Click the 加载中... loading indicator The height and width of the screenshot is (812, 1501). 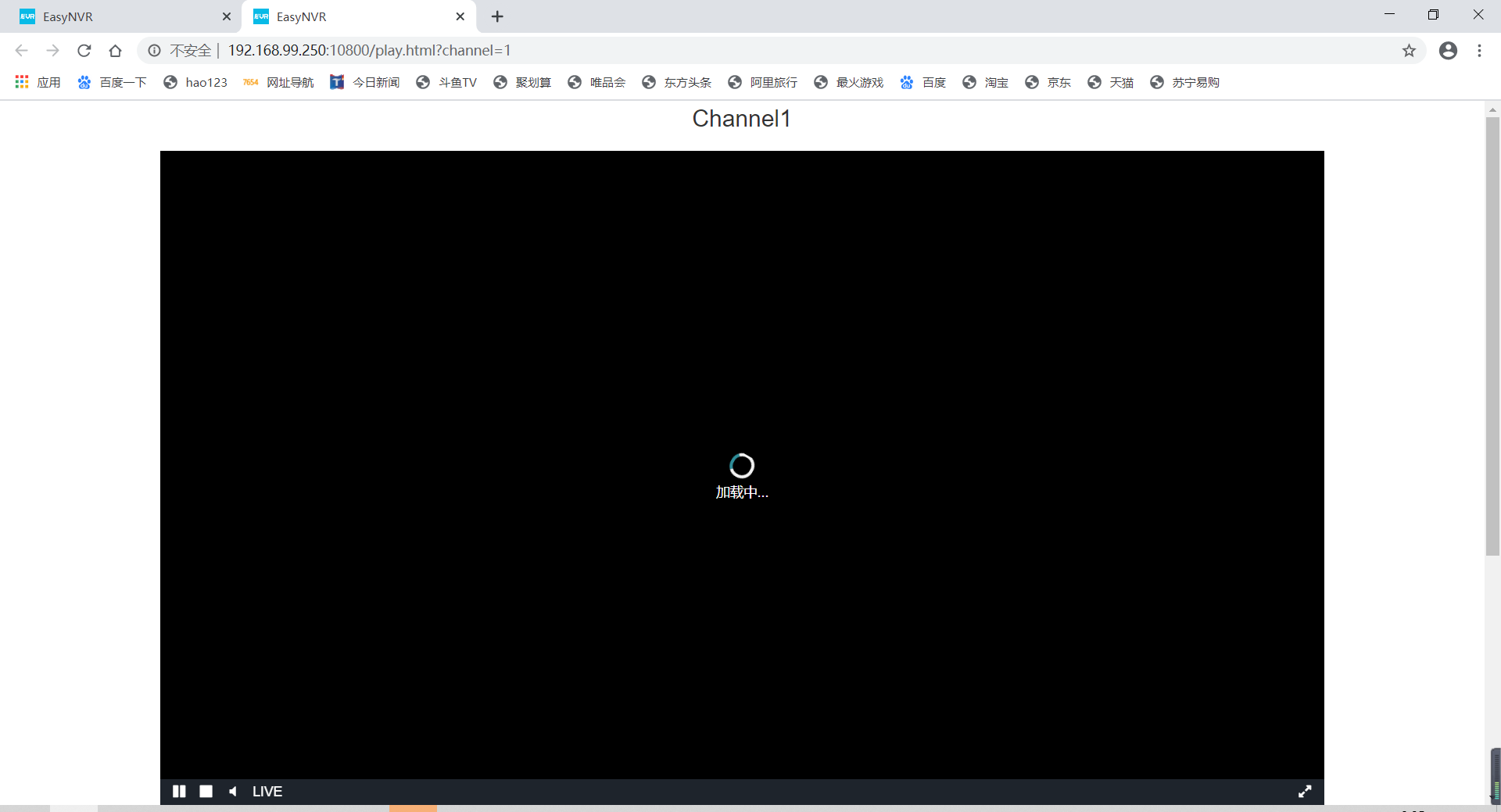pyautogui.click(x=742, y=477)
